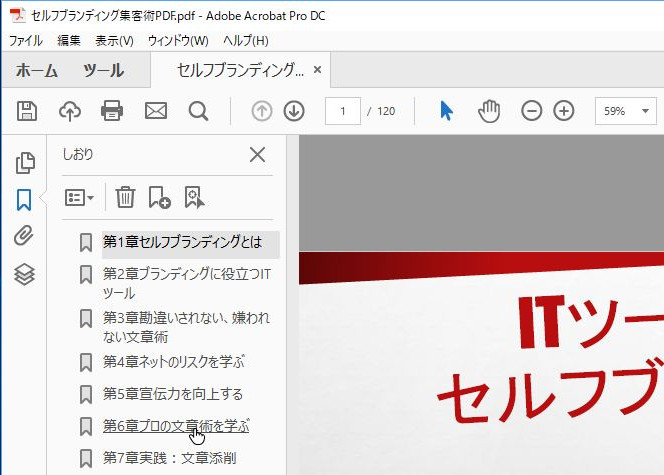Toggle the Attachments paperclip panel
The height and width of the screenshot is (475, 664).
25,237
